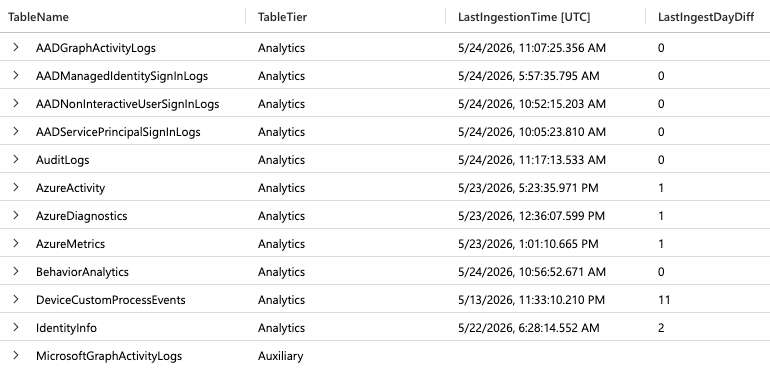Click Analytics tier in AzureMetrics row
The width and height of the screenshot is (770, 368).
click(x=281, y=244)
